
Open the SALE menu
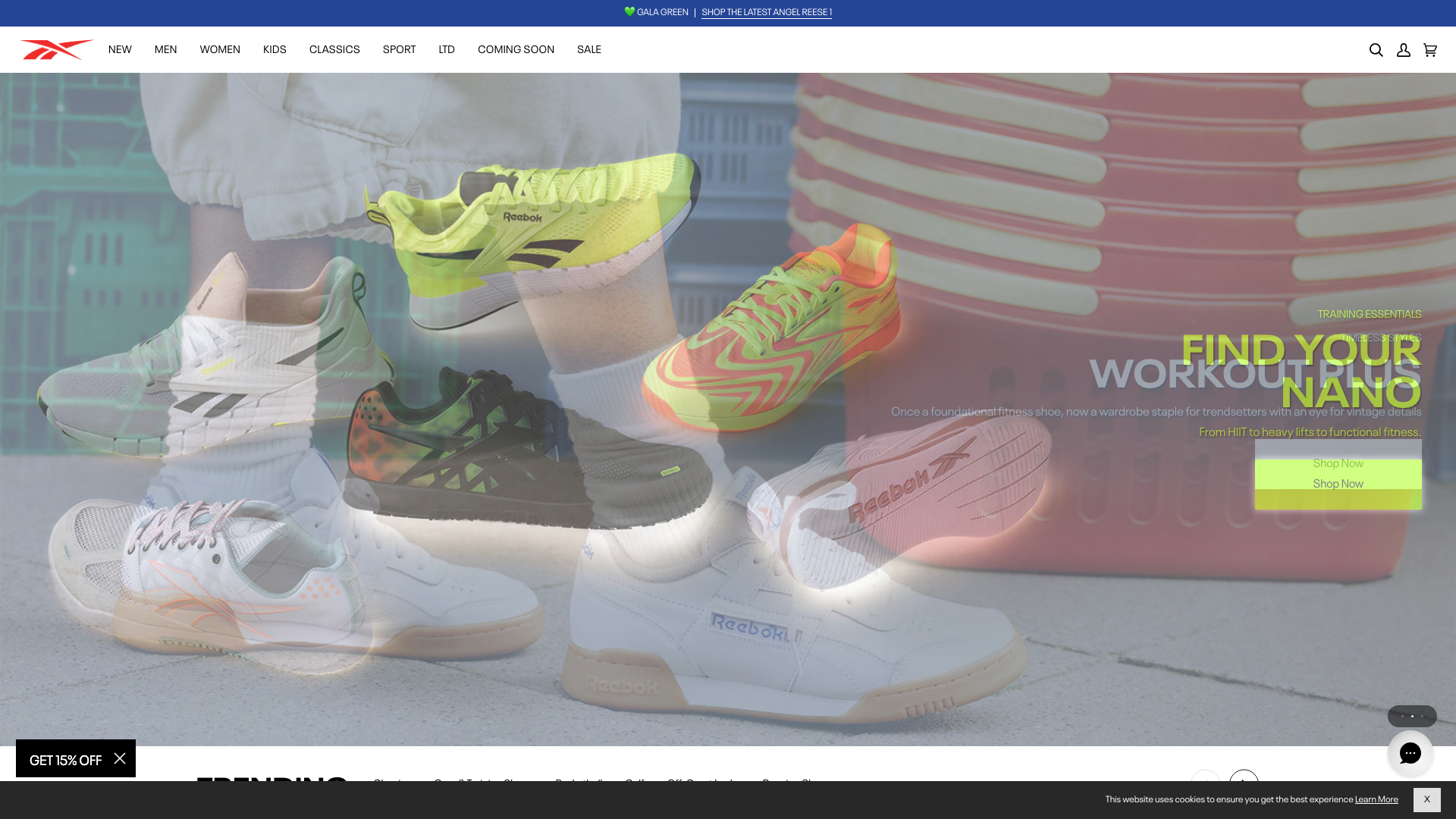589,49
